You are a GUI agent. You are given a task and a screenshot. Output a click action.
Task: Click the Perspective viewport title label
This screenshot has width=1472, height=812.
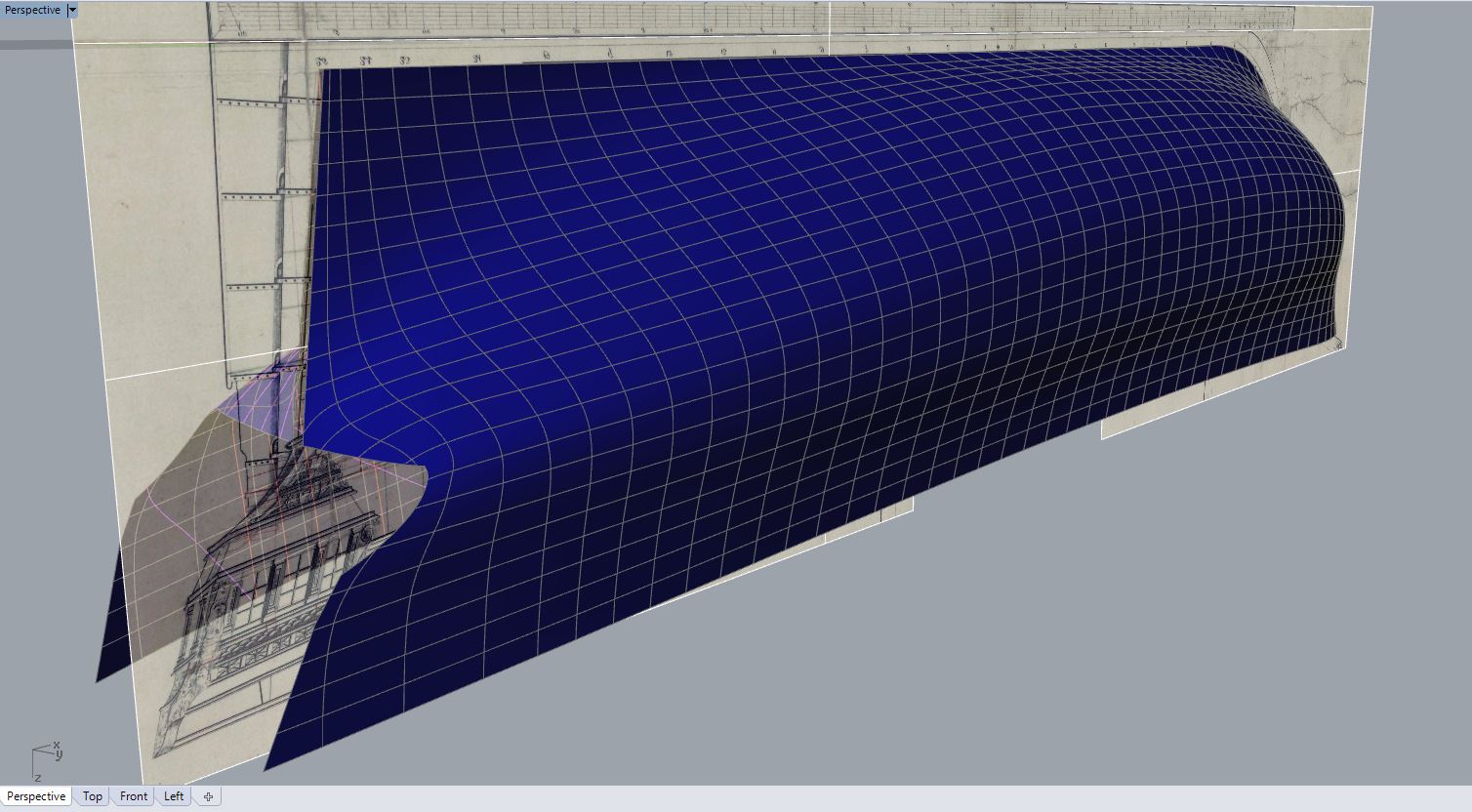point(32,10)
